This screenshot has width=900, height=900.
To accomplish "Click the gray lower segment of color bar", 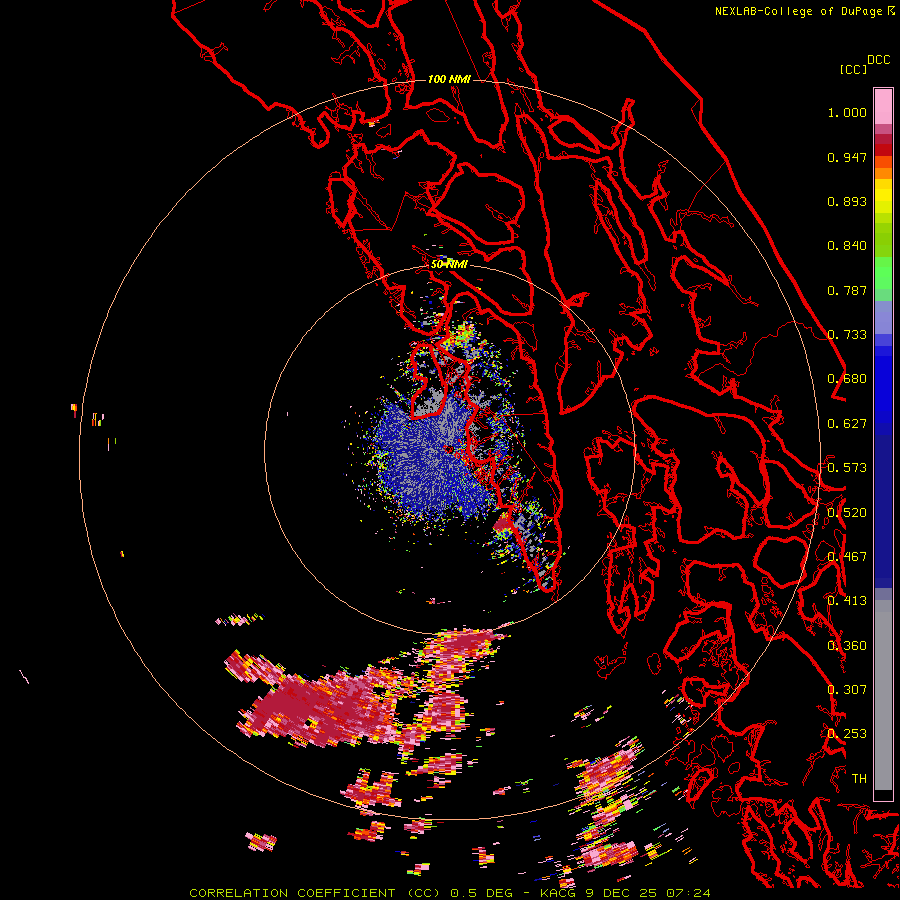I will coord(883,695).
